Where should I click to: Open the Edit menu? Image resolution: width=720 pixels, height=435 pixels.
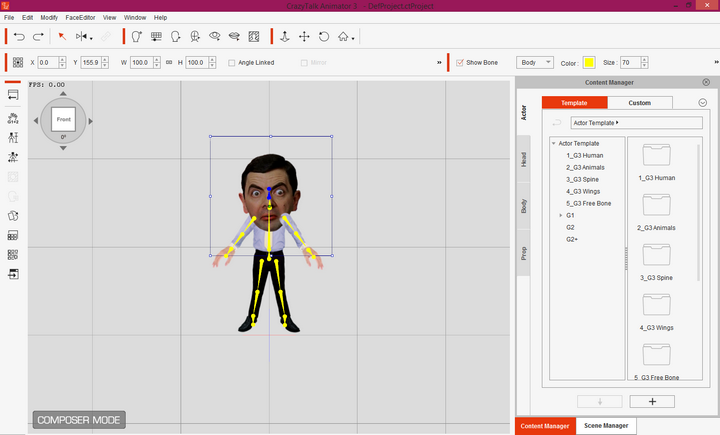[28, 17]
